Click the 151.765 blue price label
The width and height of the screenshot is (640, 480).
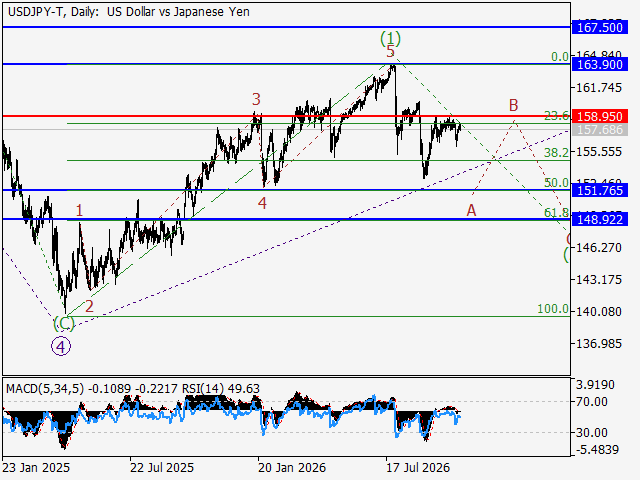point(600,190)
